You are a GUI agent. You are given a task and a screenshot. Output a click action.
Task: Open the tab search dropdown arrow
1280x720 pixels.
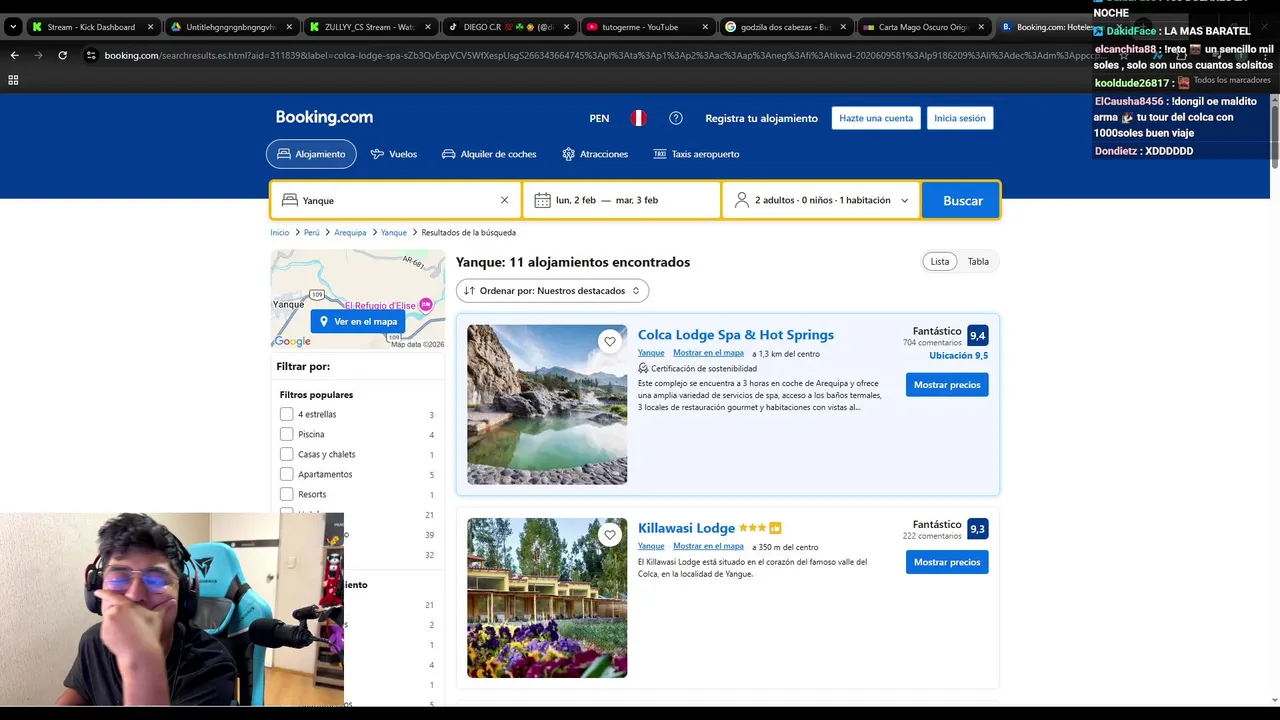point(13,27)
